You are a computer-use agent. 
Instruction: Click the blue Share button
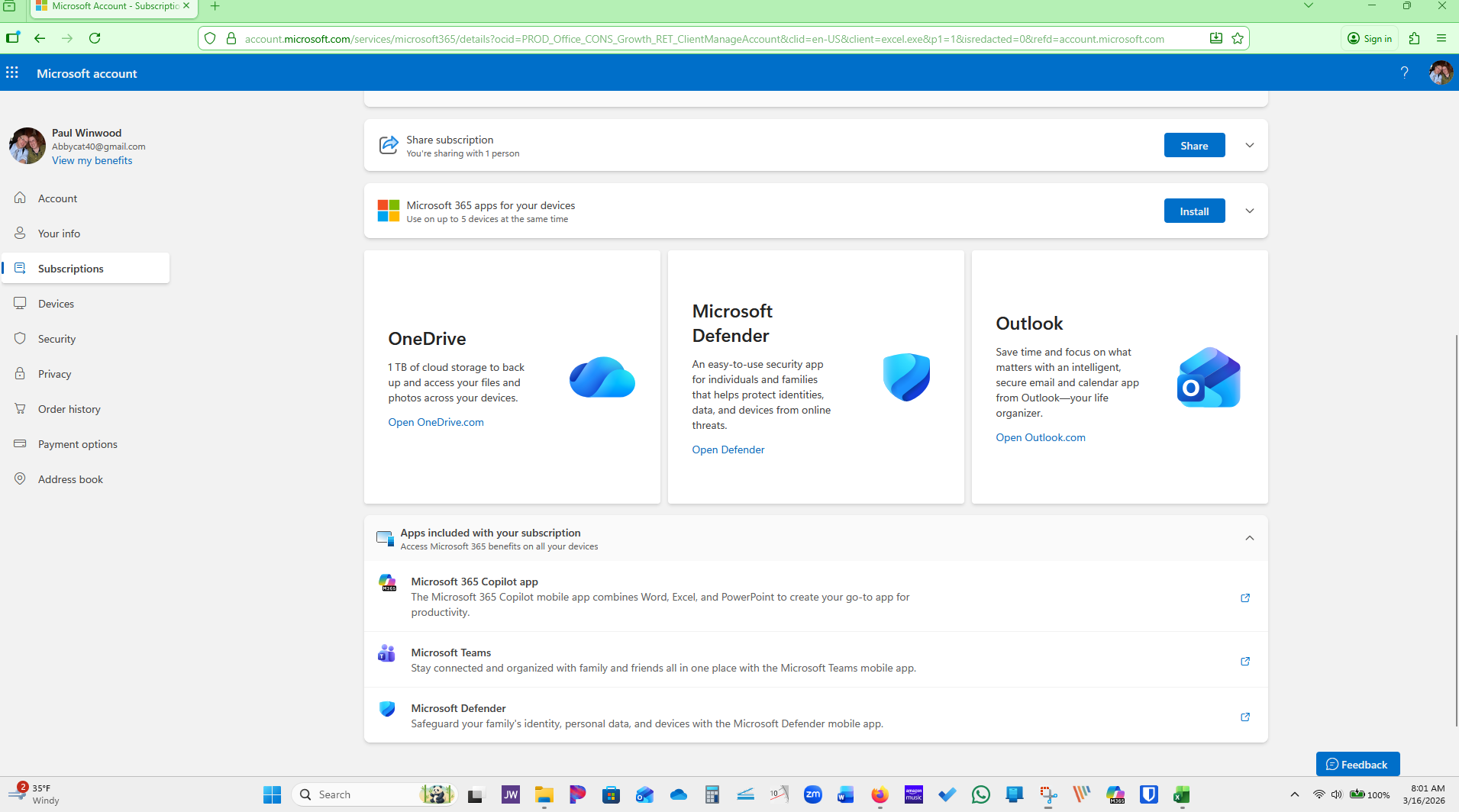pos(1194,145)
